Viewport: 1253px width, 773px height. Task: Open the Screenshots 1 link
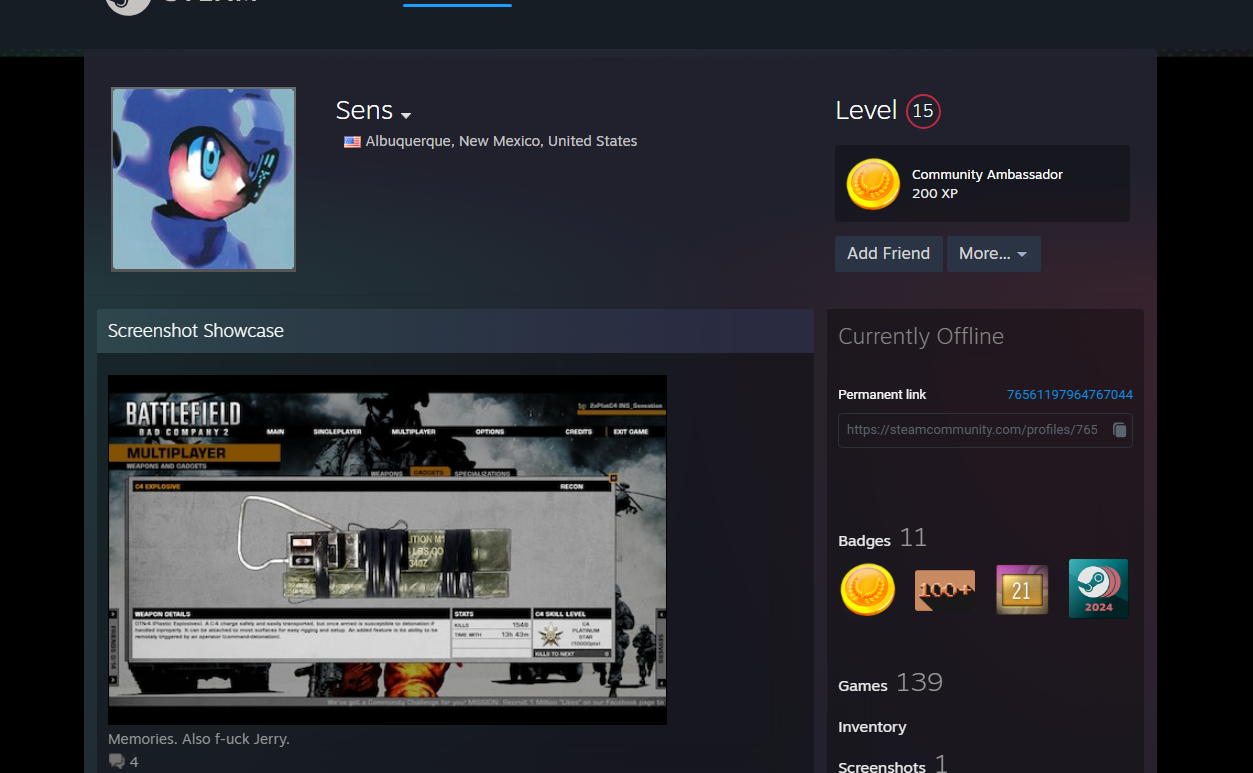tap(893, 764)
